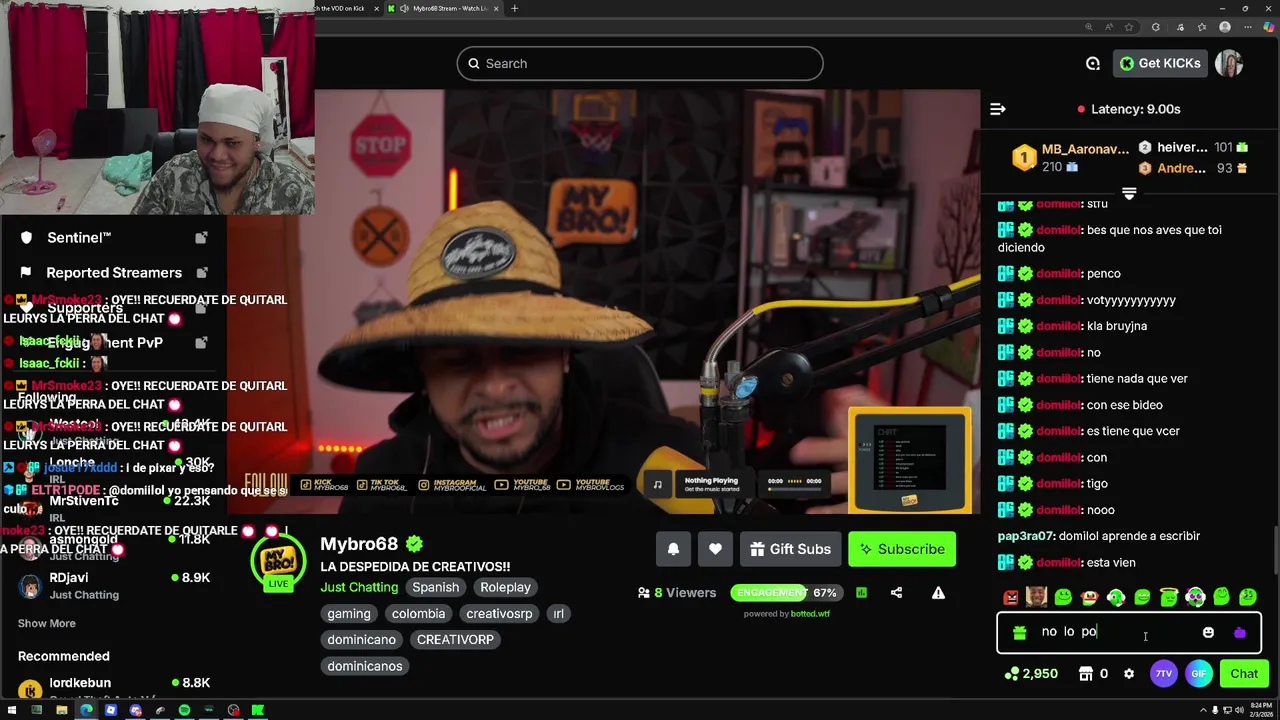Select the Spanish language tag

pyautogui.click(x=436, y=587)
